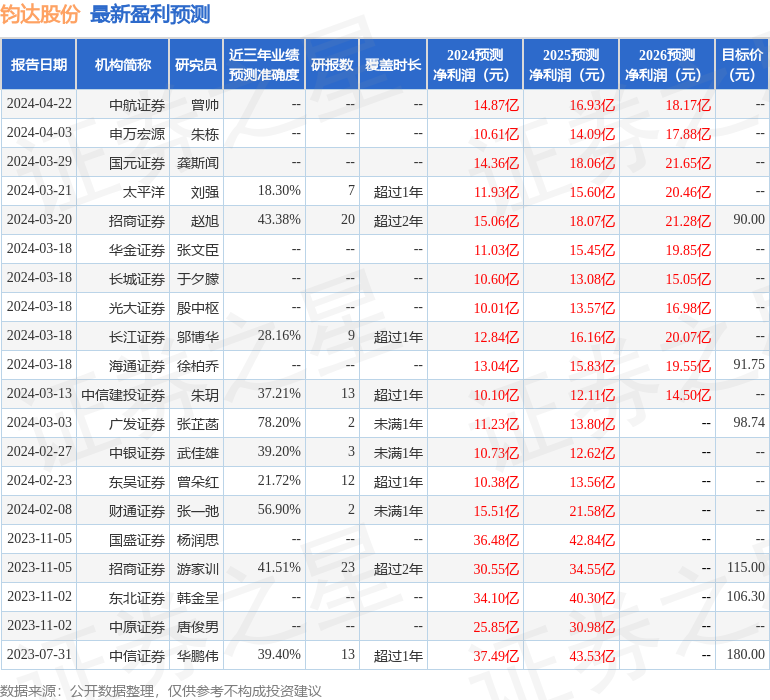The width and height of the screenshot is (770, 700).
Task: Click the institution 广发证券
Action: coord(137,424)
